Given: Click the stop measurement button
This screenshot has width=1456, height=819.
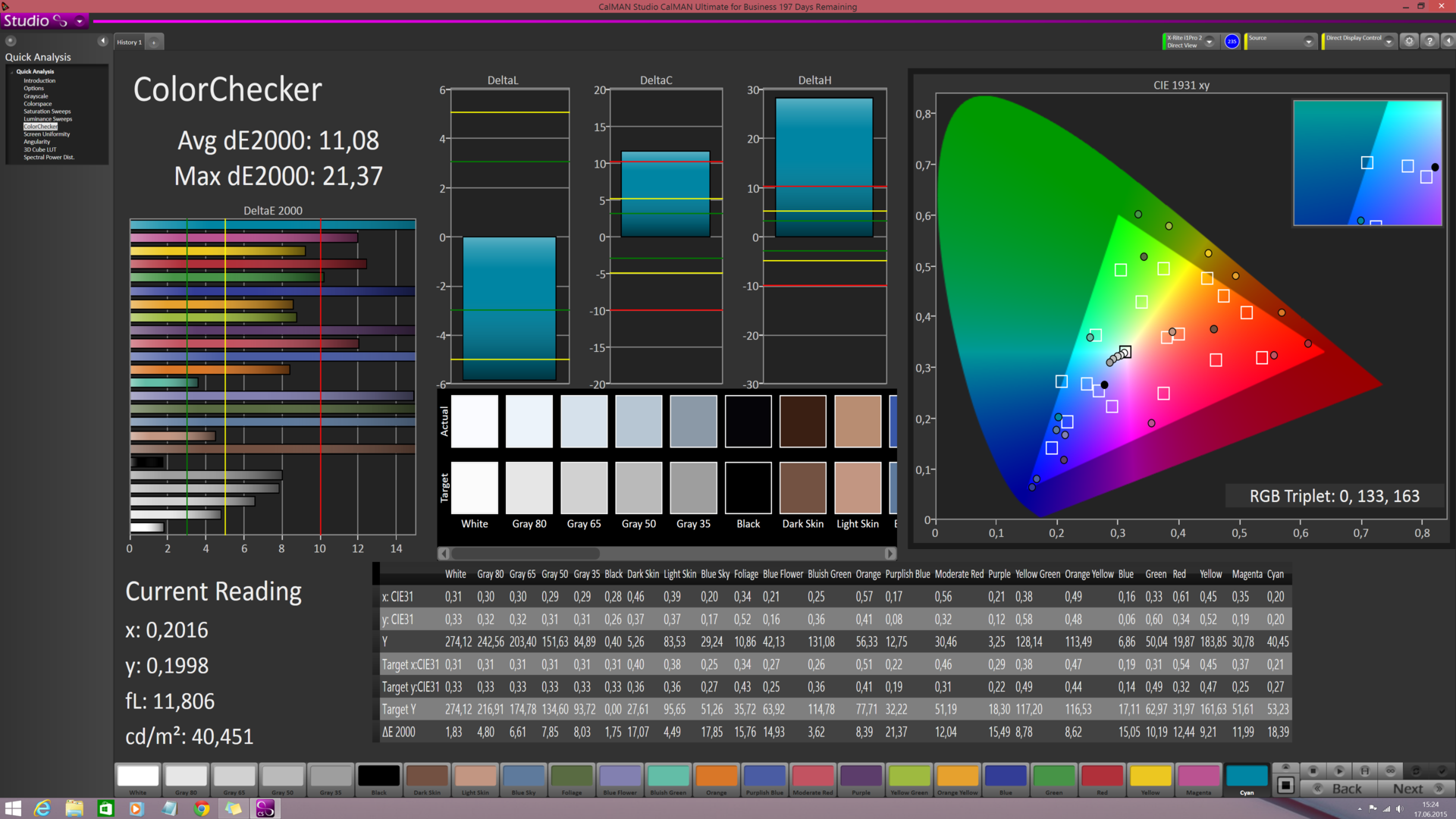Looking at the screenshot, I should [x=1313, y=770].
